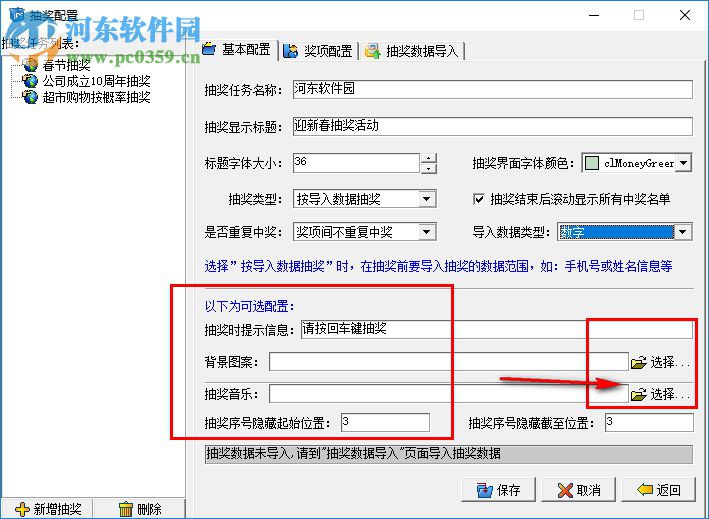The width and height of the screenshot is (709, 519).
Task: Click globe icon beside 公司成立10周年抽奖
Action: click(x=30, y=81)
